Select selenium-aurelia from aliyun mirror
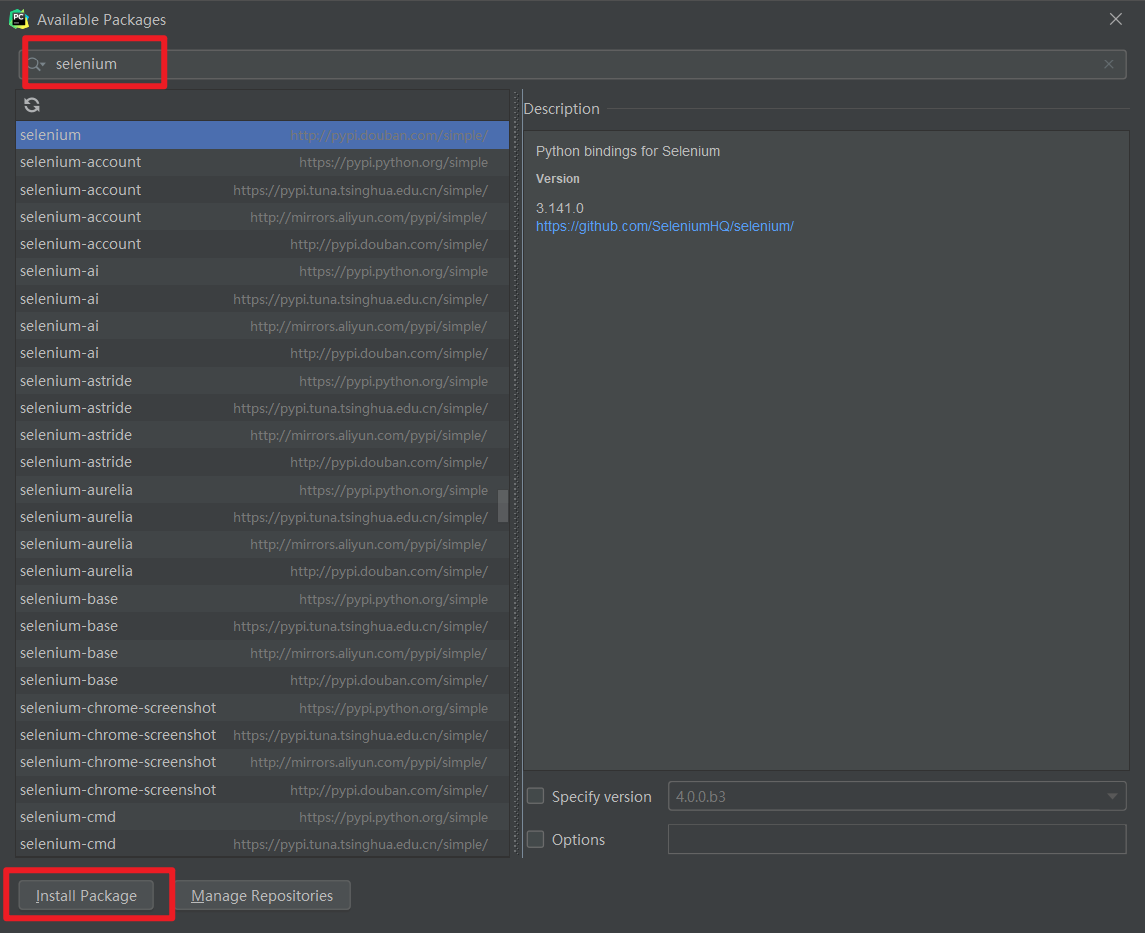 coord(262,544)
